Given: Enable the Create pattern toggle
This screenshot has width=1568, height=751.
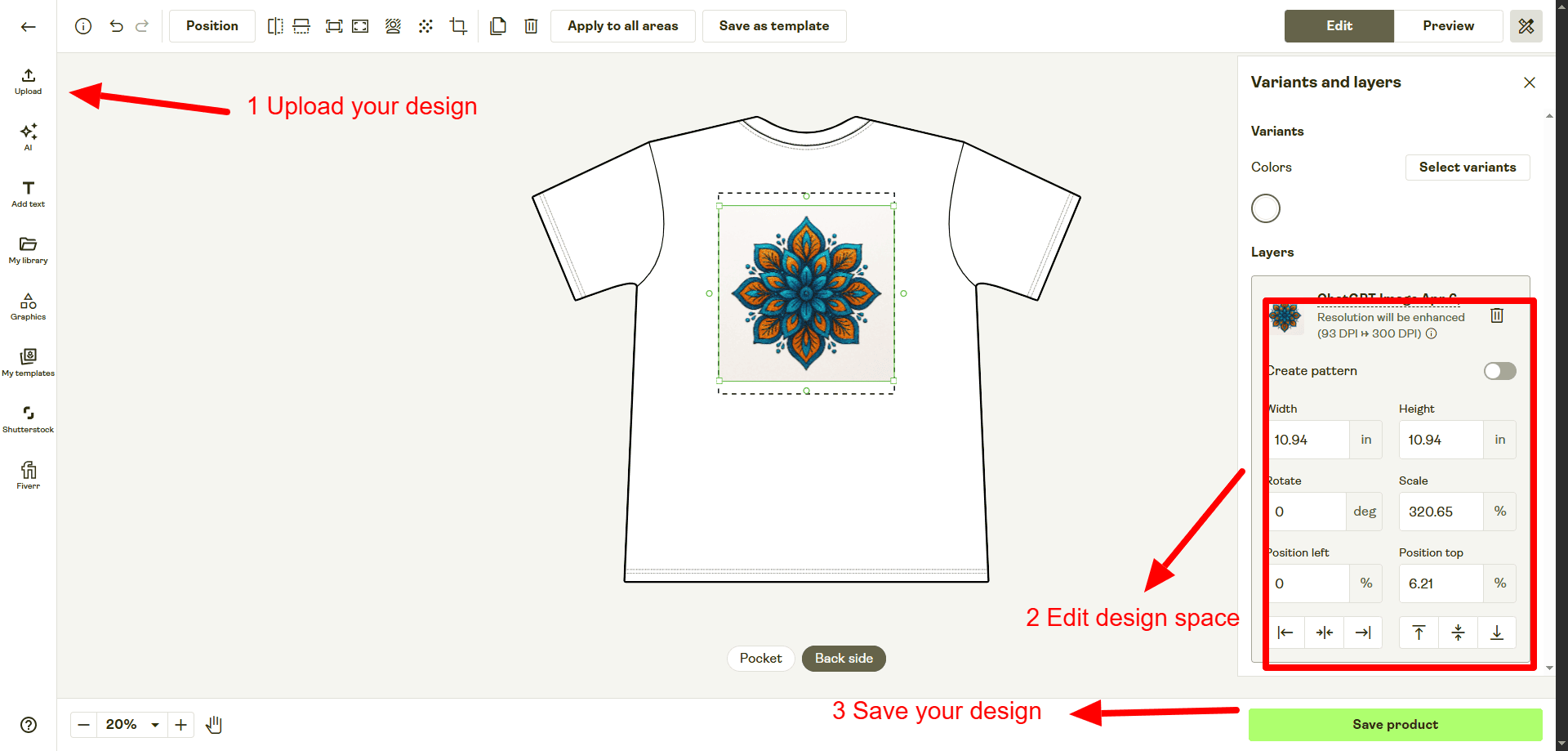Looking at the screenshot, I should [x=1499, y=371].
